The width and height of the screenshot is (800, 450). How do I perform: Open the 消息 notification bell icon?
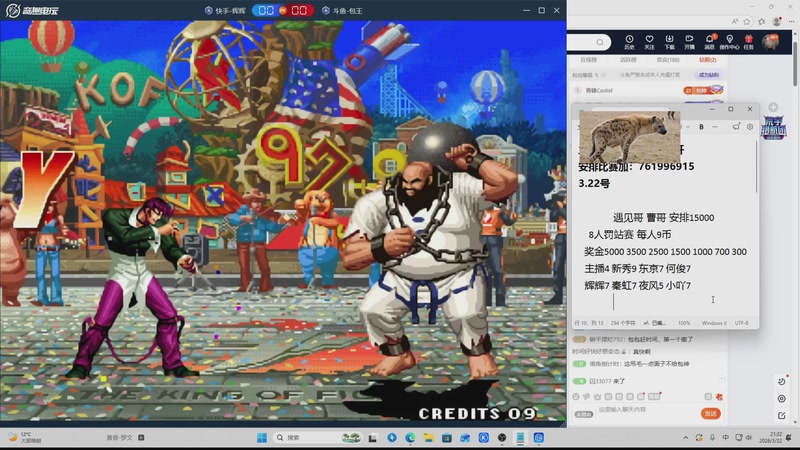709,42
